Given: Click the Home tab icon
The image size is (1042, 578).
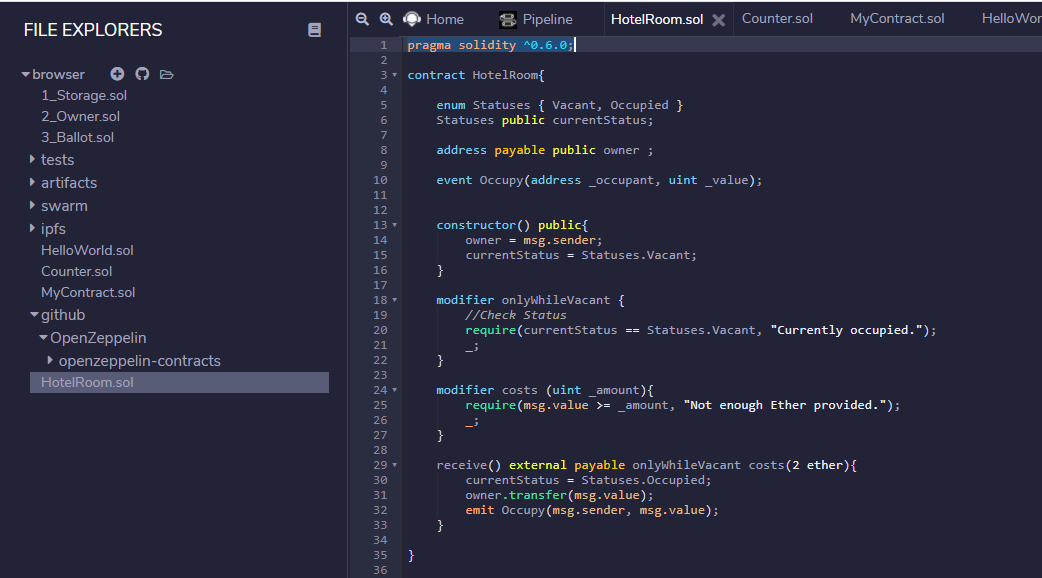Looking at the screenshot, I should (412, 19).
